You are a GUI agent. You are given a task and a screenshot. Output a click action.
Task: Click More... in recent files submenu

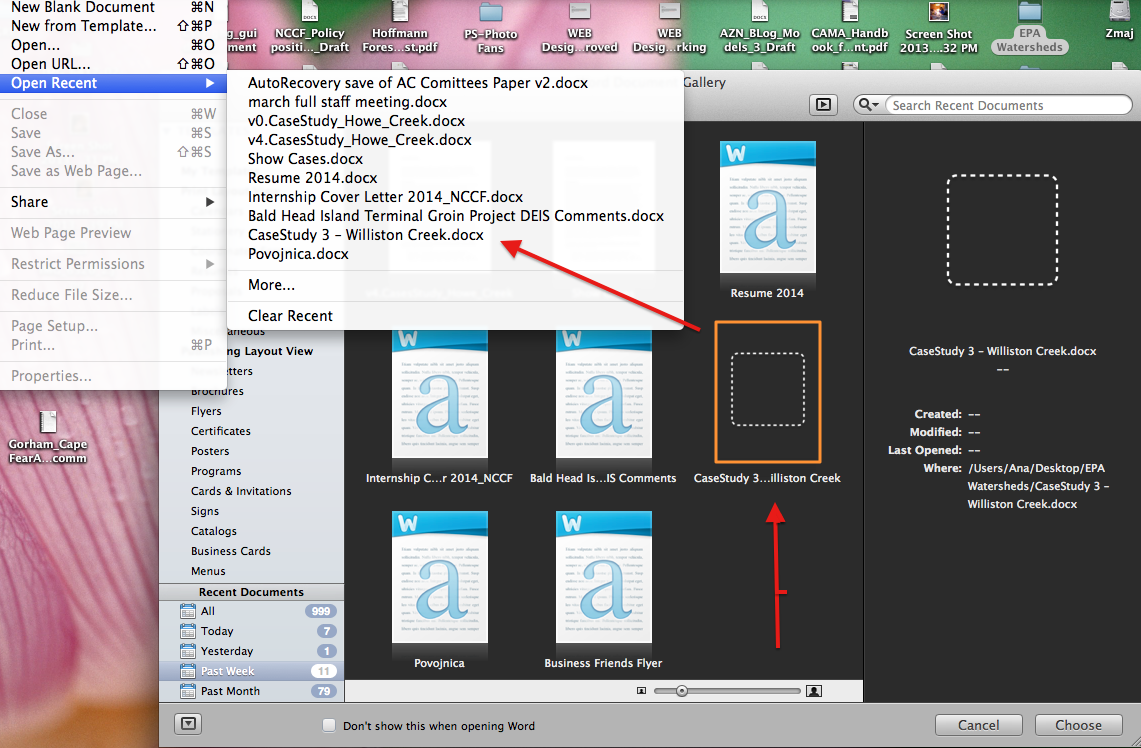pos(456,285)
